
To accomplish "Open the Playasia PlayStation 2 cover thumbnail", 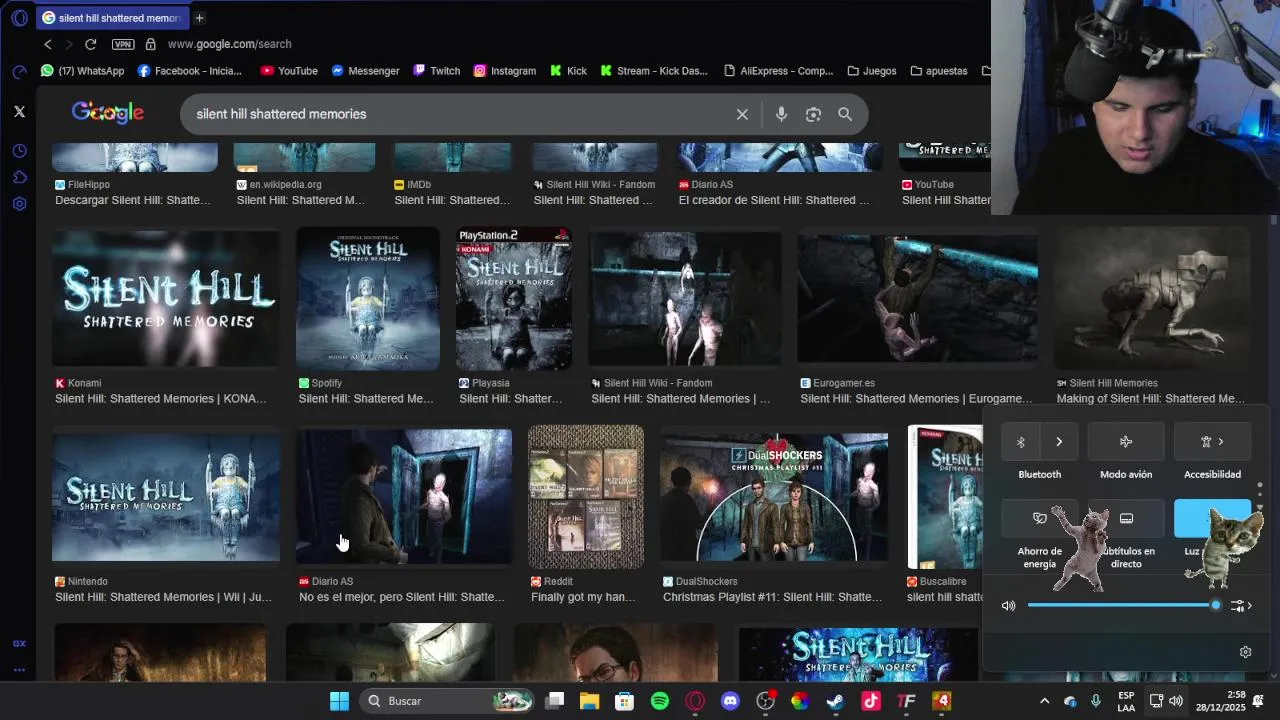I will [514, 298].
